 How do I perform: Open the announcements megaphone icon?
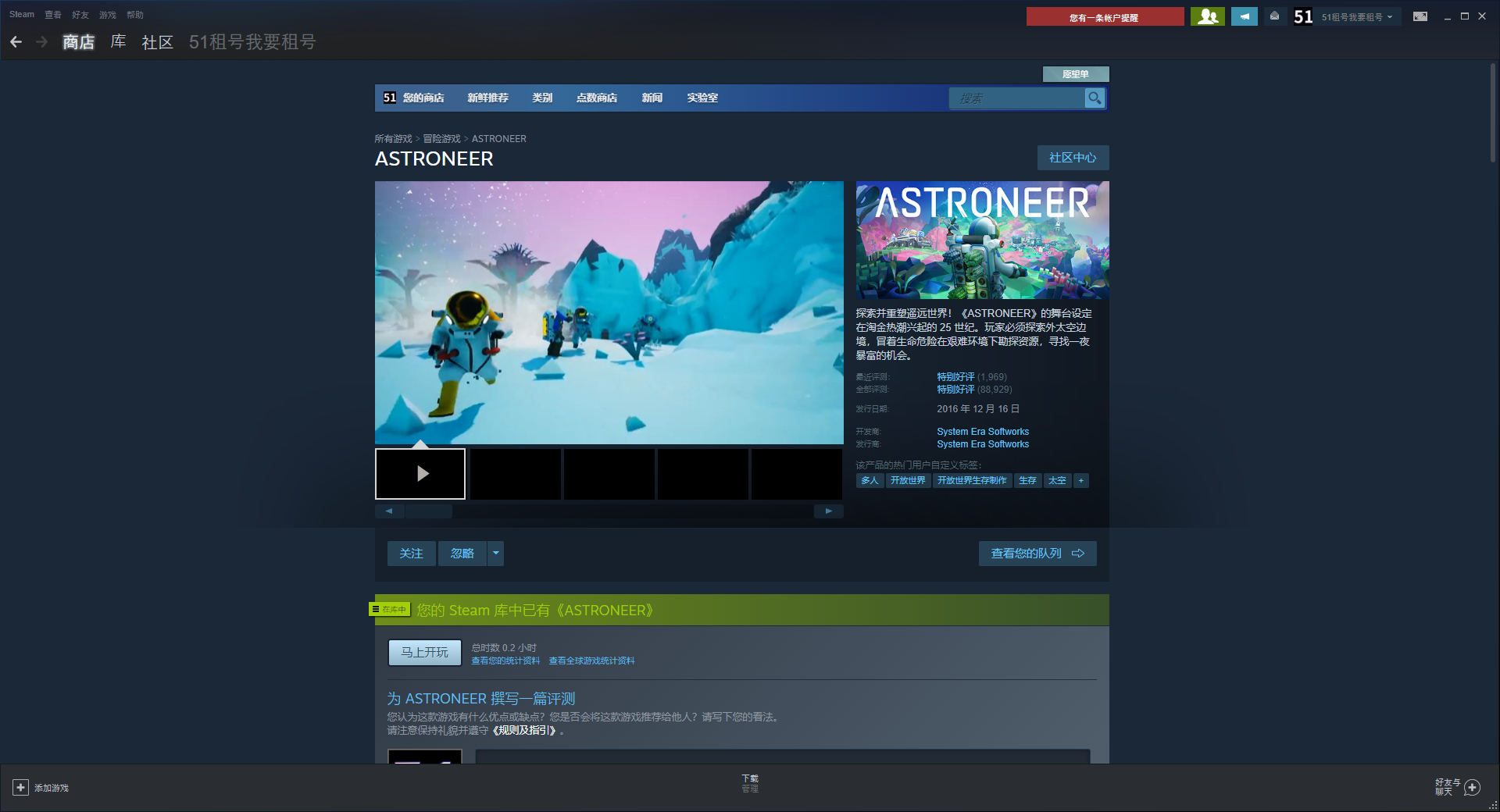tap(1245, 16)
